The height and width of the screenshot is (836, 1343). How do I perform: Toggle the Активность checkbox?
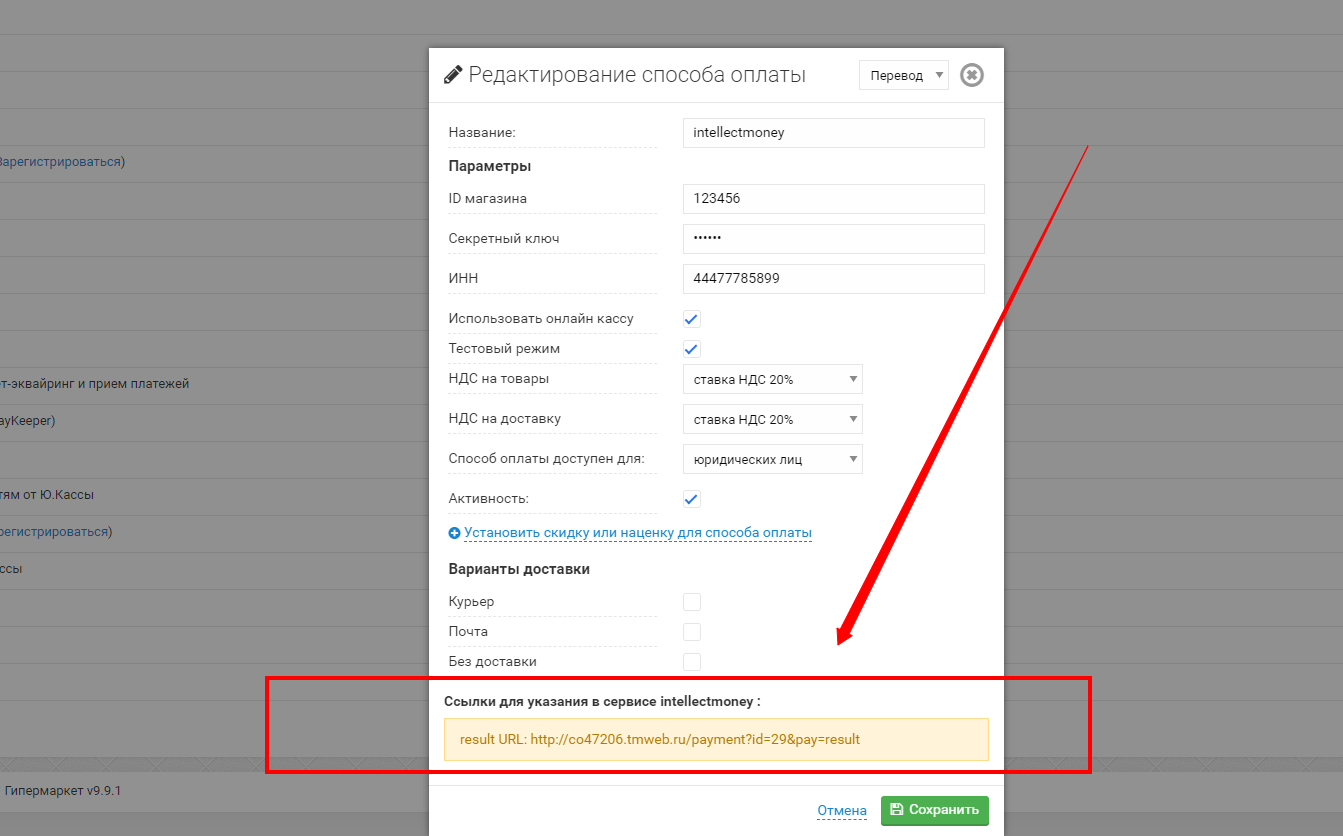(692, 499)
